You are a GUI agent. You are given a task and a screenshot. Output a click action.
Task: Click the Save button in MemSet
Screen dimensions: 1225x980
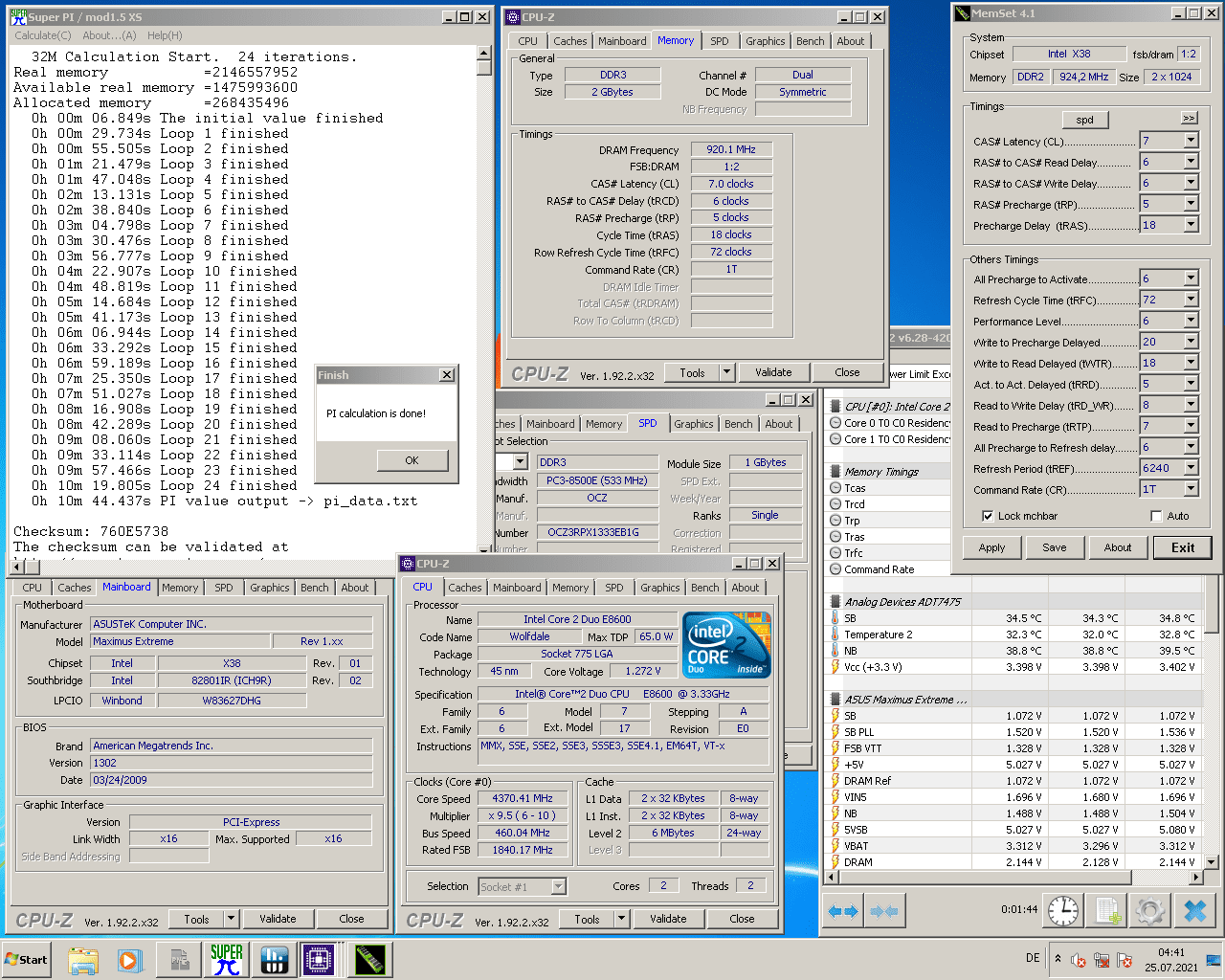[x=1055, y=547]
